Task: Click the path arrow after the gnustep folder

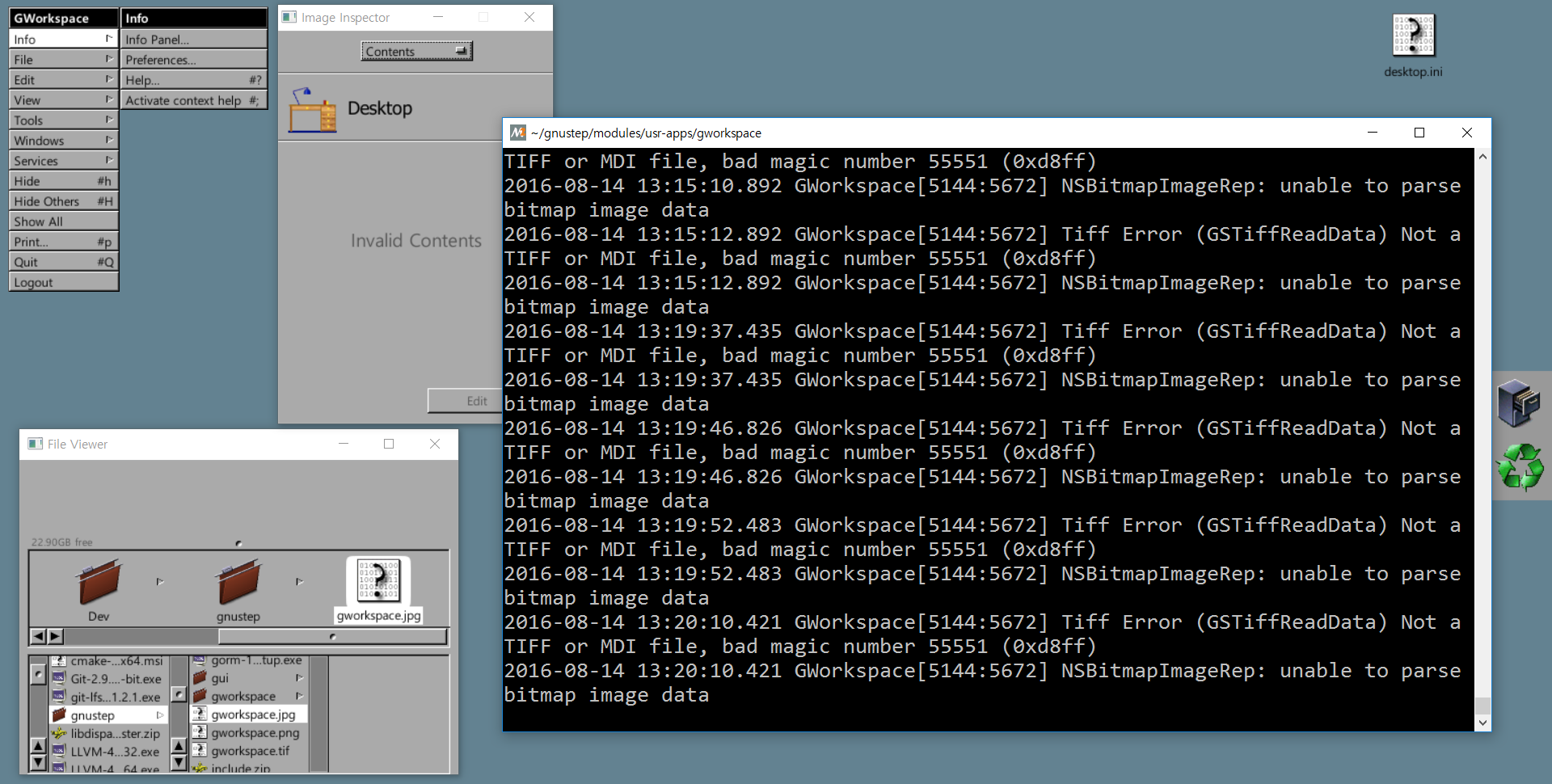Action: 299,581
